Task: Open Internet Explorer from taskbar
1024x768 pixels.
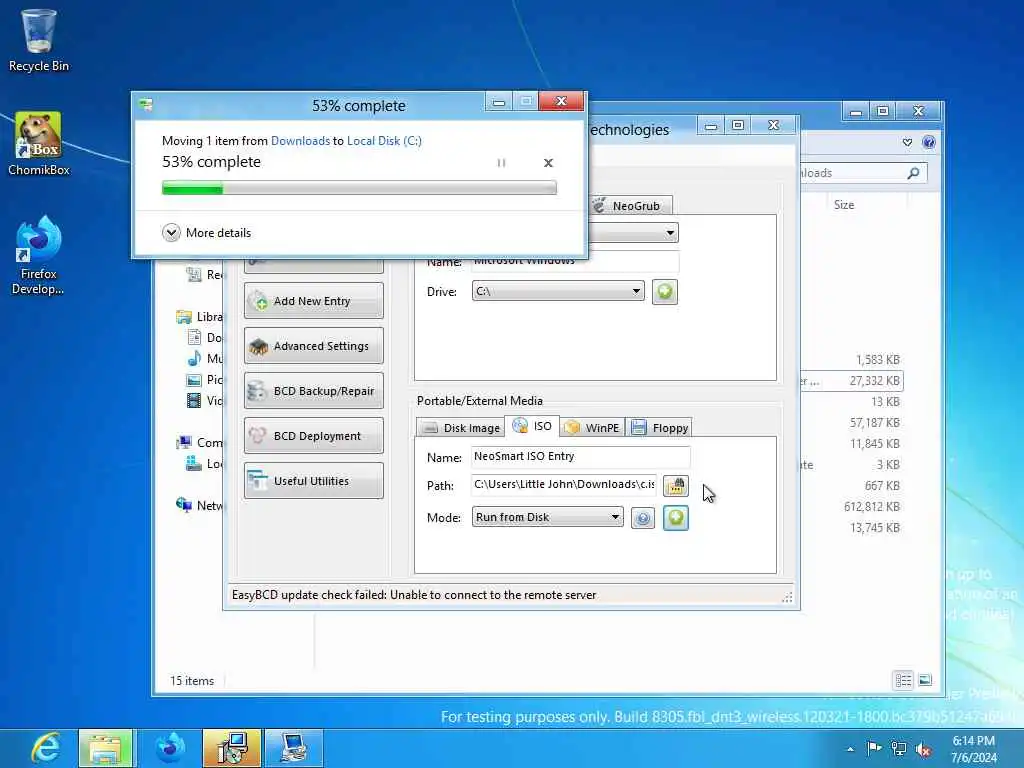Action: coord(43,748)
